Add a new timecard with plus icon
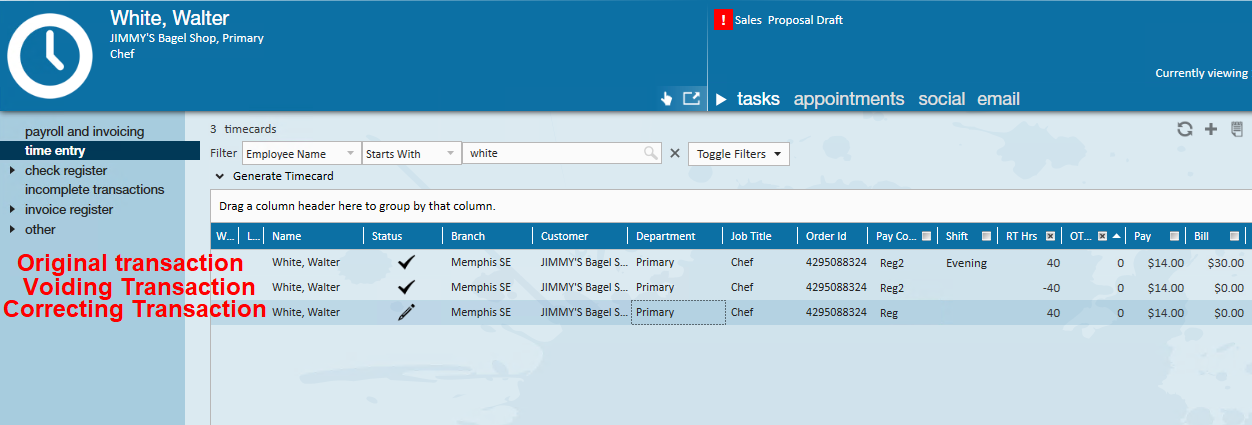 pos(1211,129)
